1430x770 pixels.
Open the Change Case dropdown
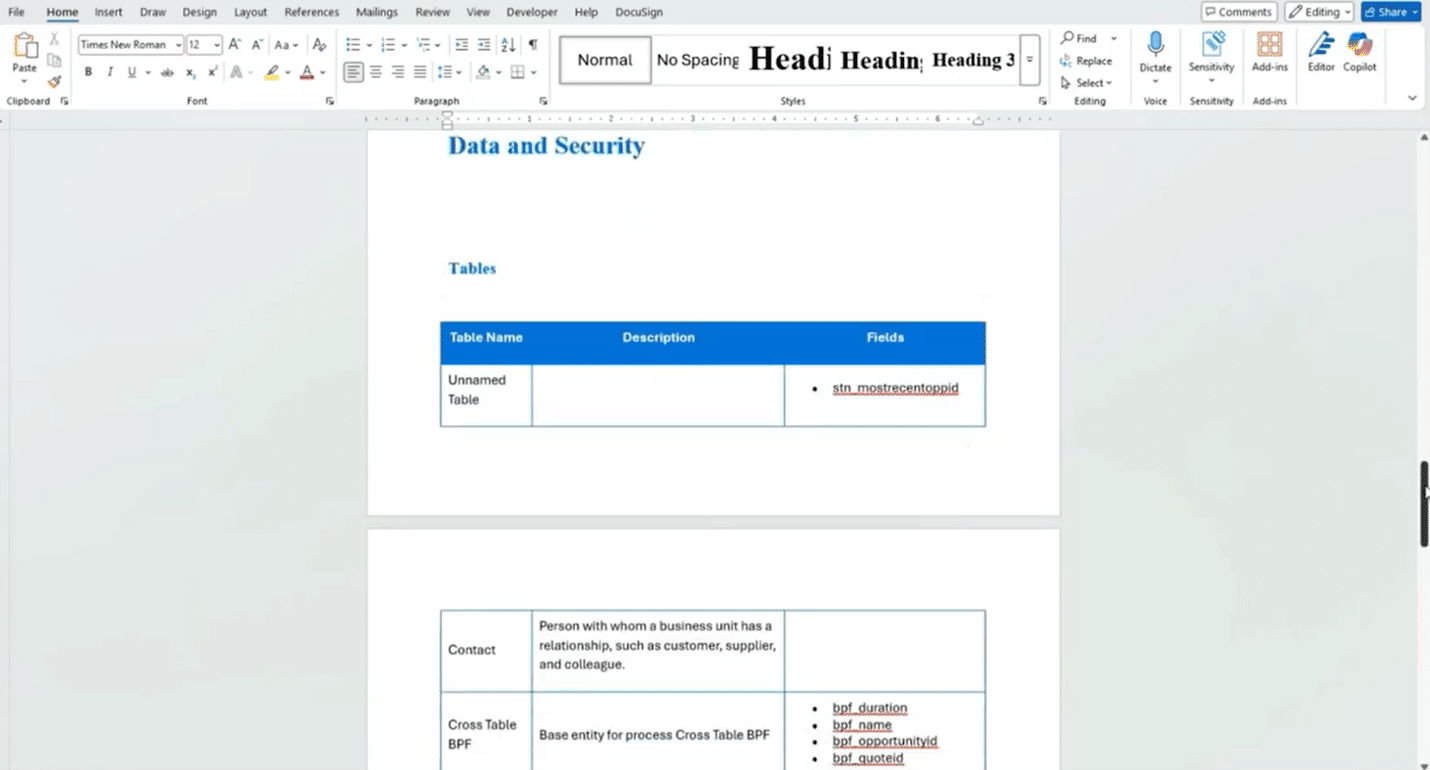click(x=287, y=45)
